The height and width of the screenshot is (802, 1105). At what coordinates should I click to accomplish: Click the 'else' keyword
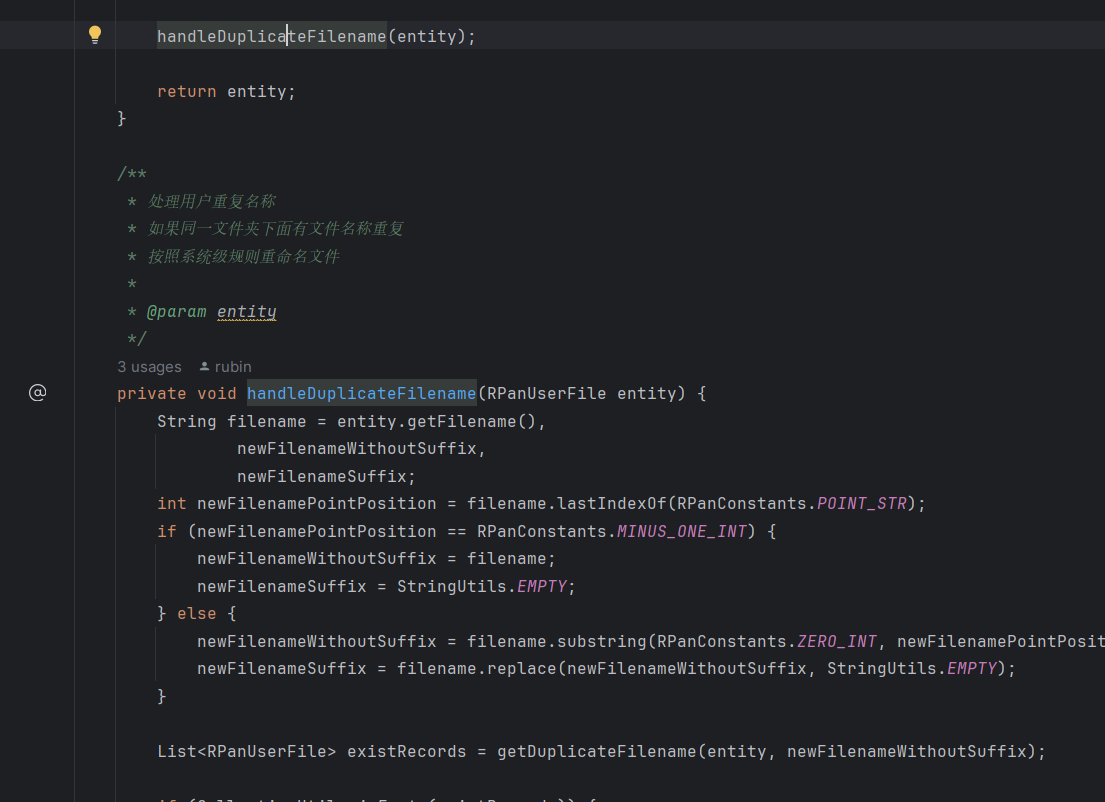click(x=197, y=614)
